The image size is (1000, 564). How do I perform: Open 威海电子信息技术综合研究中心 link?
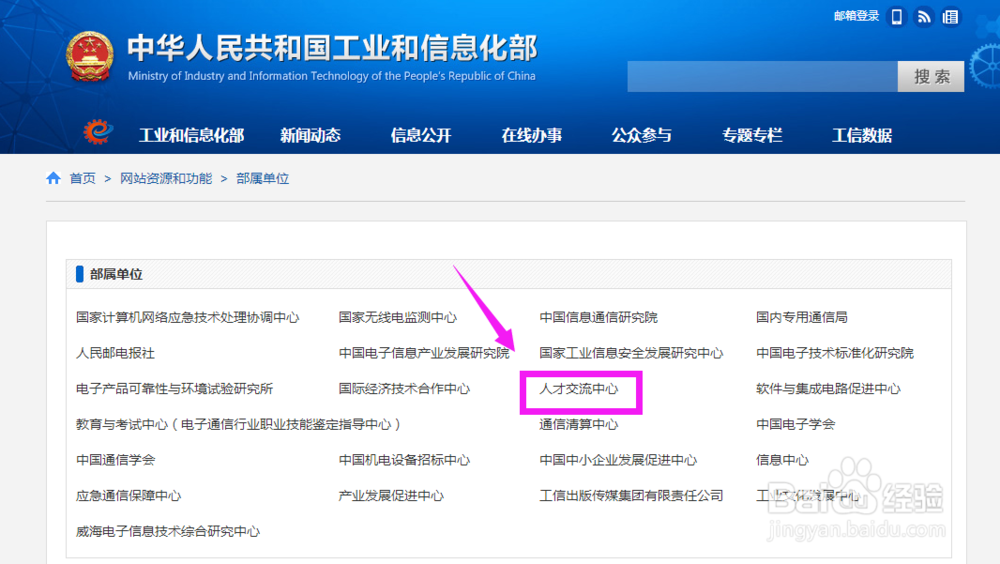tap(168, 531)
